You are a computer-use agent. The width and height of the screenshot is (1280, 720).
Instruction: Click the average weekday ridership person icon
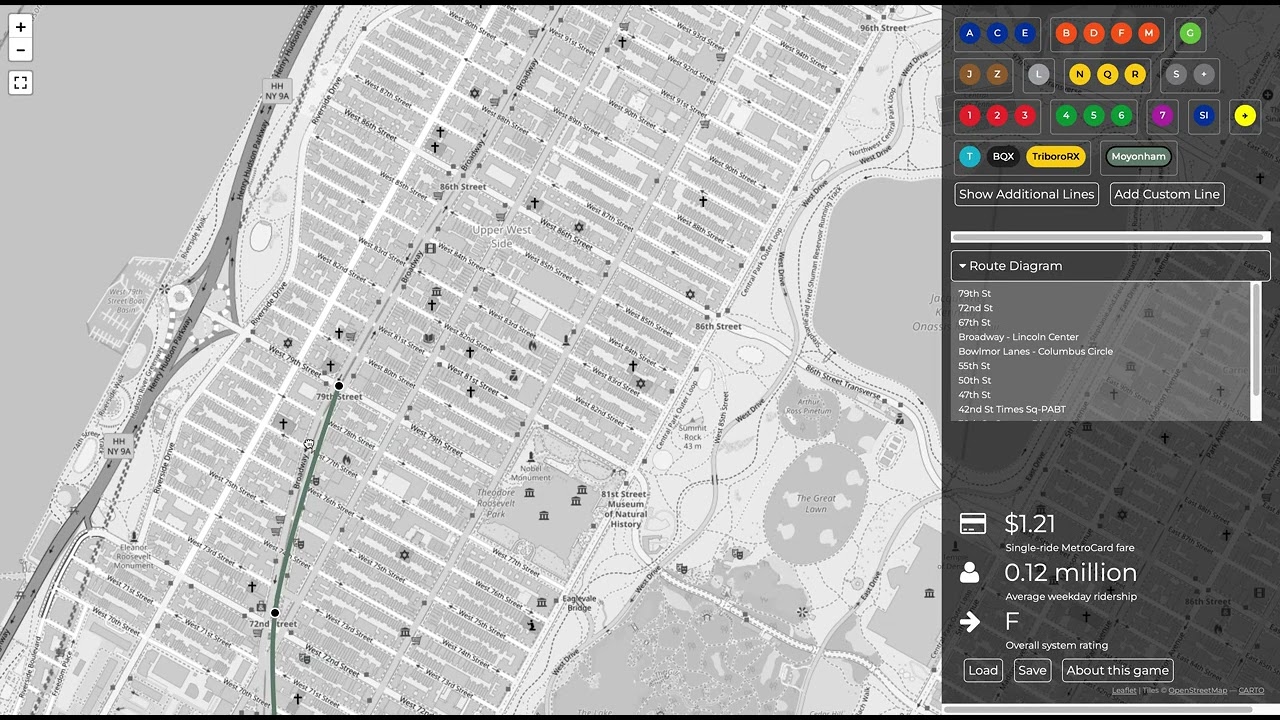point(969,572)
